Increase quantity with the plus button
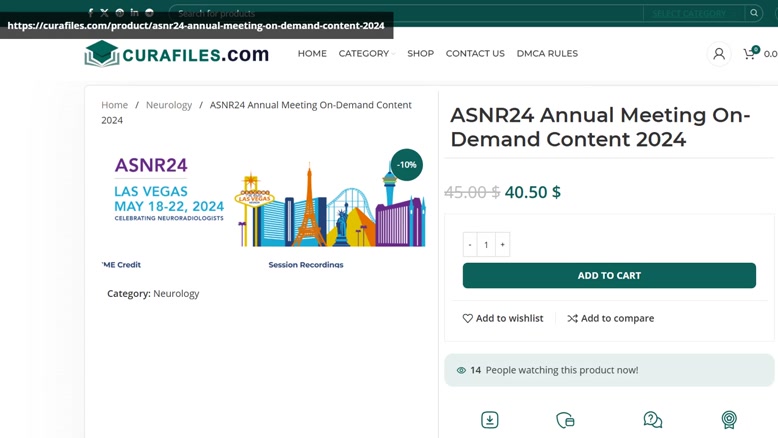The width and height of the screenshot is (778, 438). tap(503, 245)
